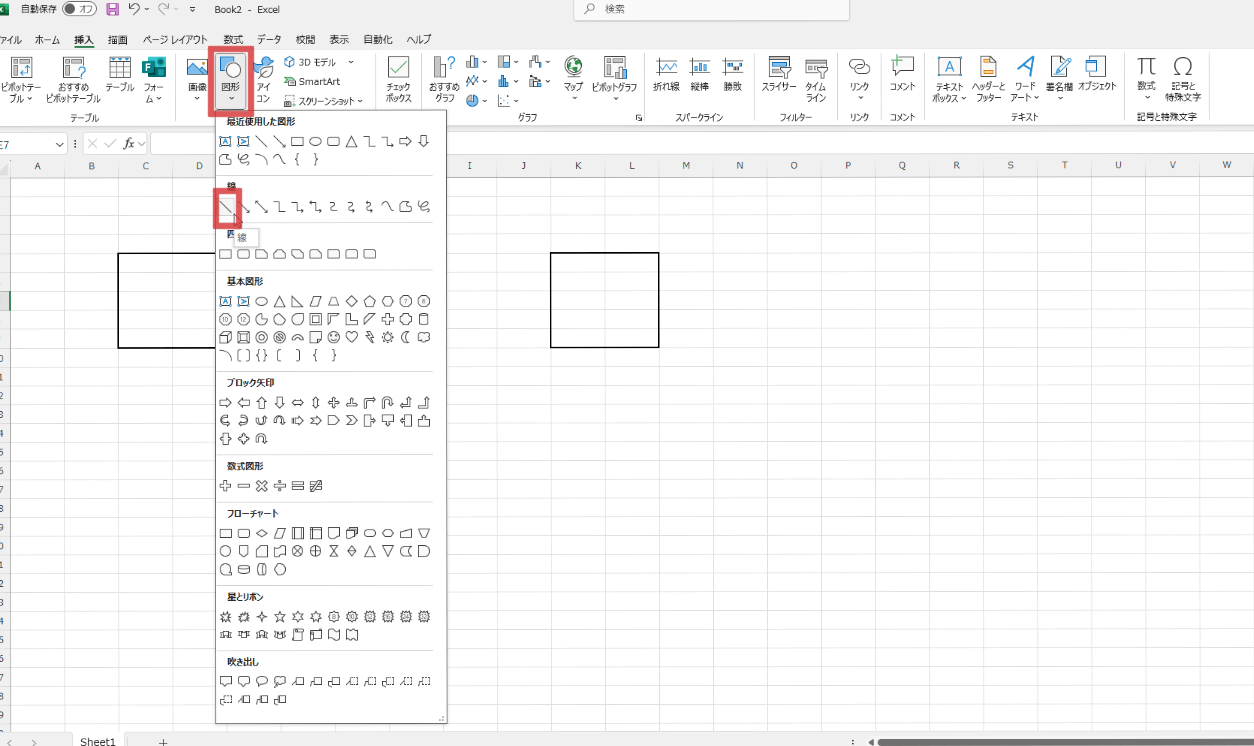Screen dimensions: 1254x746
Task: Switch to the 校閲 tab
Action: [x=305, y=40]
